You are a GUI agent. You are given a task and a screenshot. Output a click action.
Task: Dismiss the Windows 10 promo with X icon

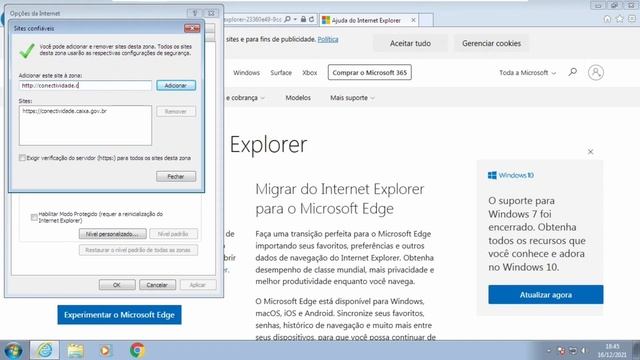(x=590, y=152)
